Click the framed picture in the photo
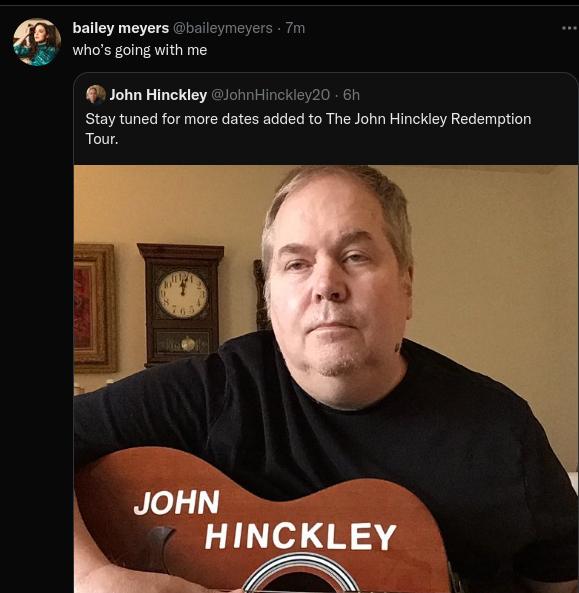This screenshot has height=593, width=579. pos(95,308)
